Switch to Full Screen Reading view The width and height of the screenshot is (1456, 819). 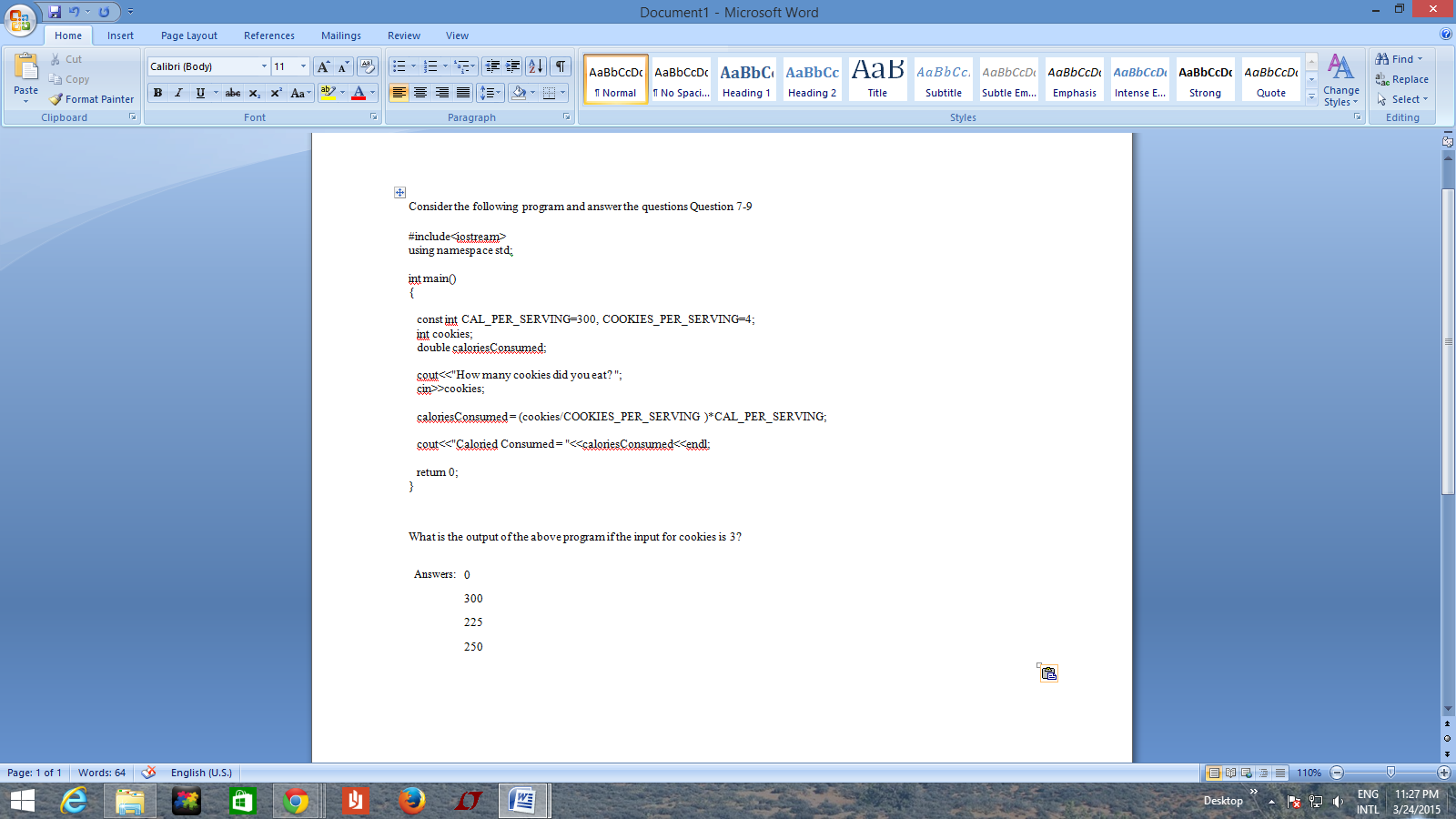point(1230,773)
